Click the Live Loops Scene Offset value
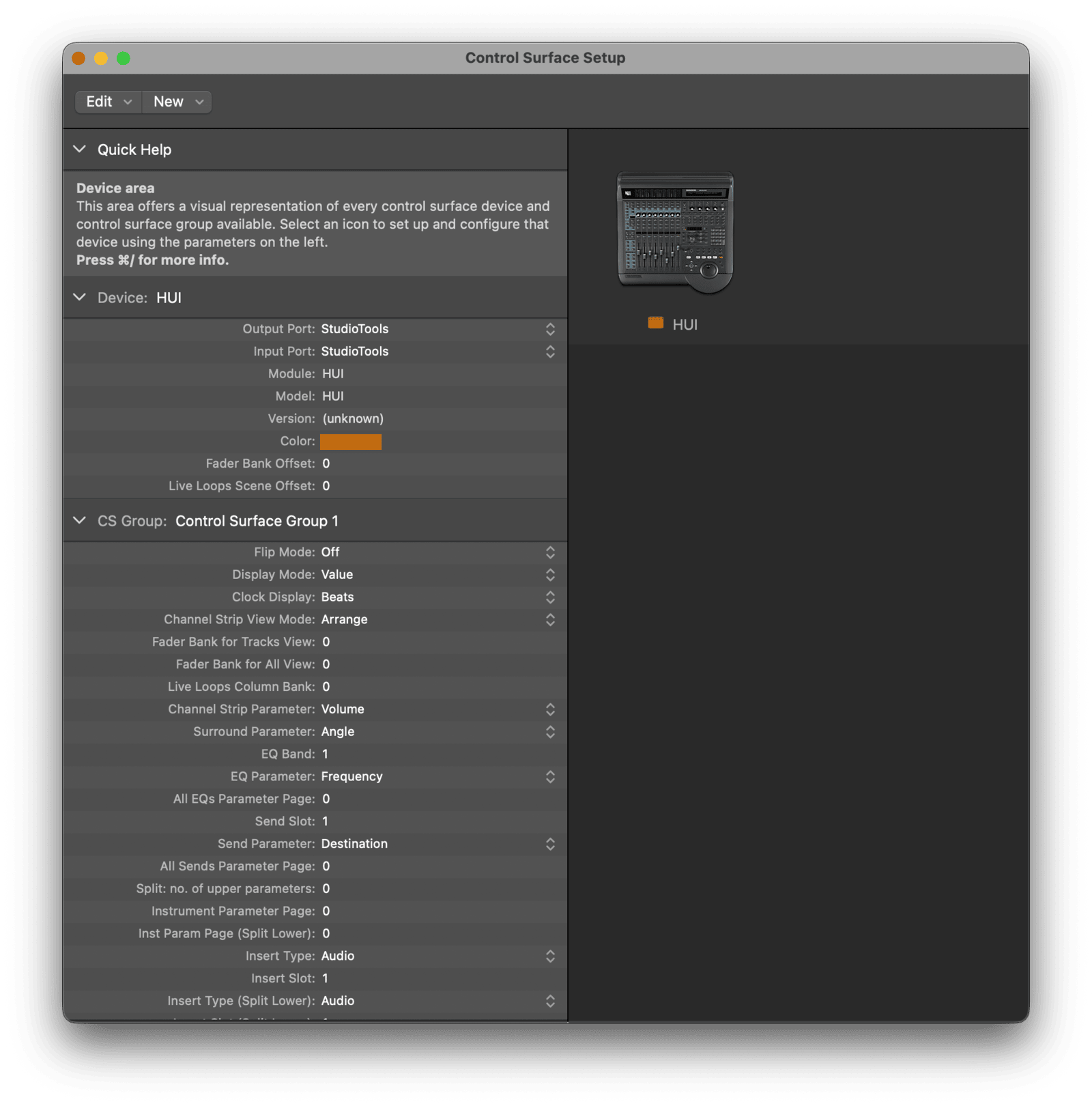This screenshot has width=1092, height=1106. pos(326,486)
